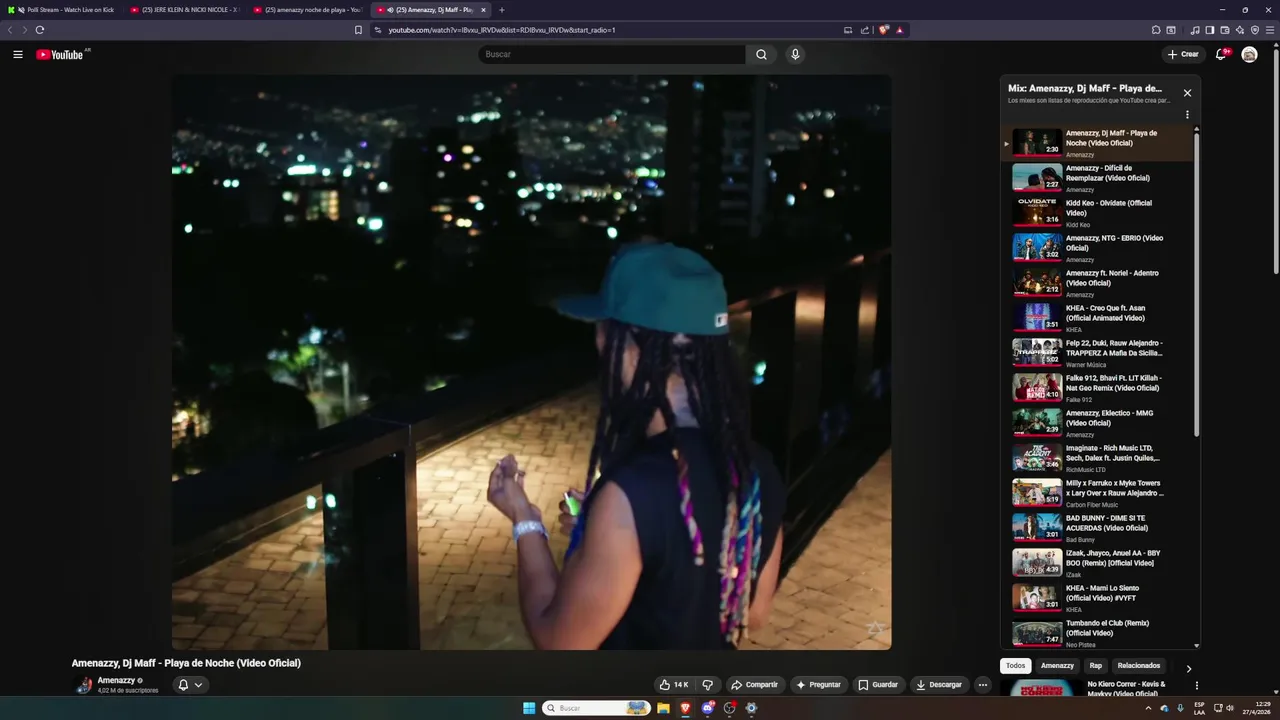Open Brave Rewards triangle icon
The height and width of the screenshot is (720, 1280).
click(x=899, y=30)
